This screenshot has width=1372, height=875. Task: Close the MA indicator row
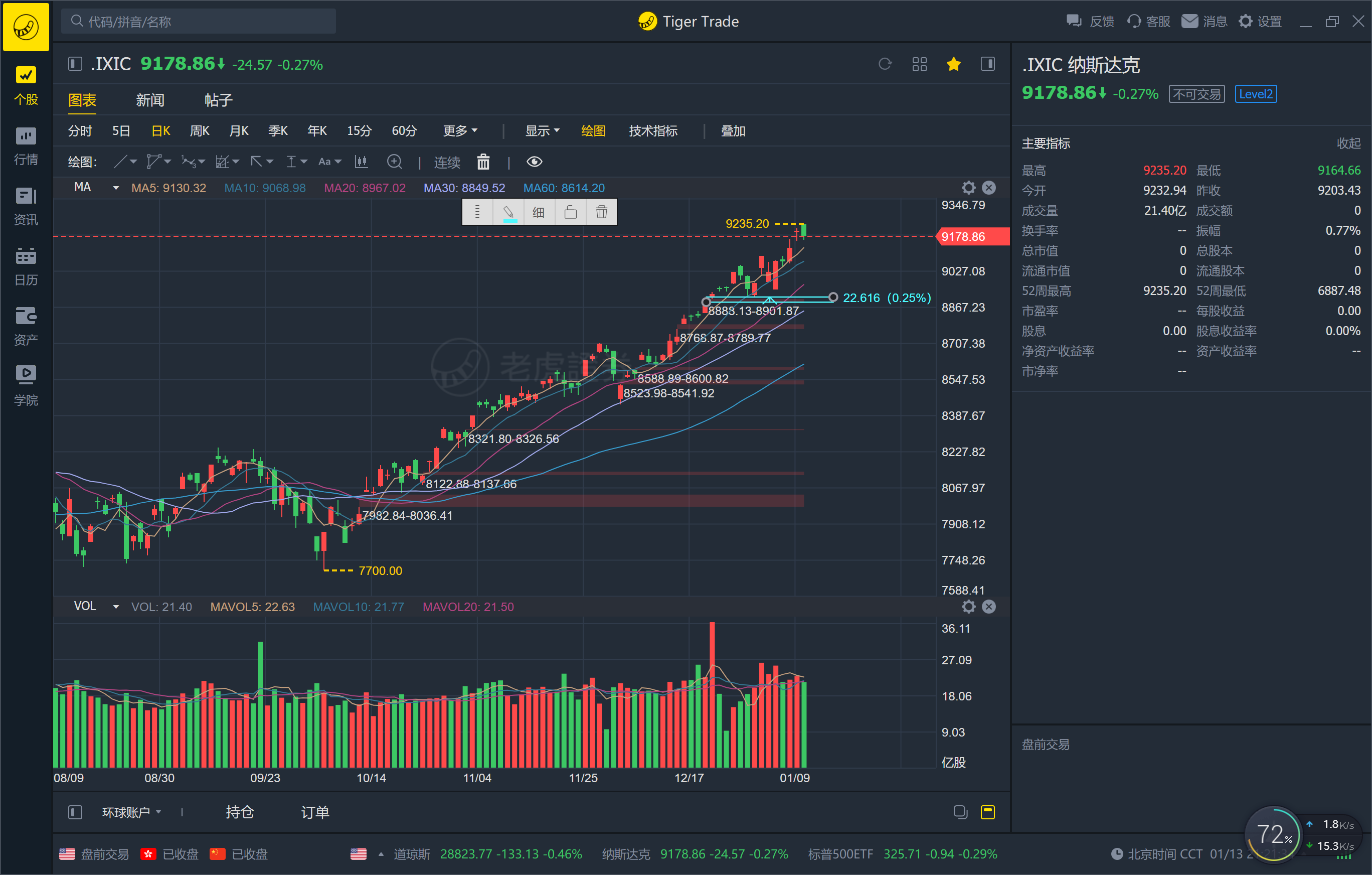pyautogui.click(x=988, y=188)
